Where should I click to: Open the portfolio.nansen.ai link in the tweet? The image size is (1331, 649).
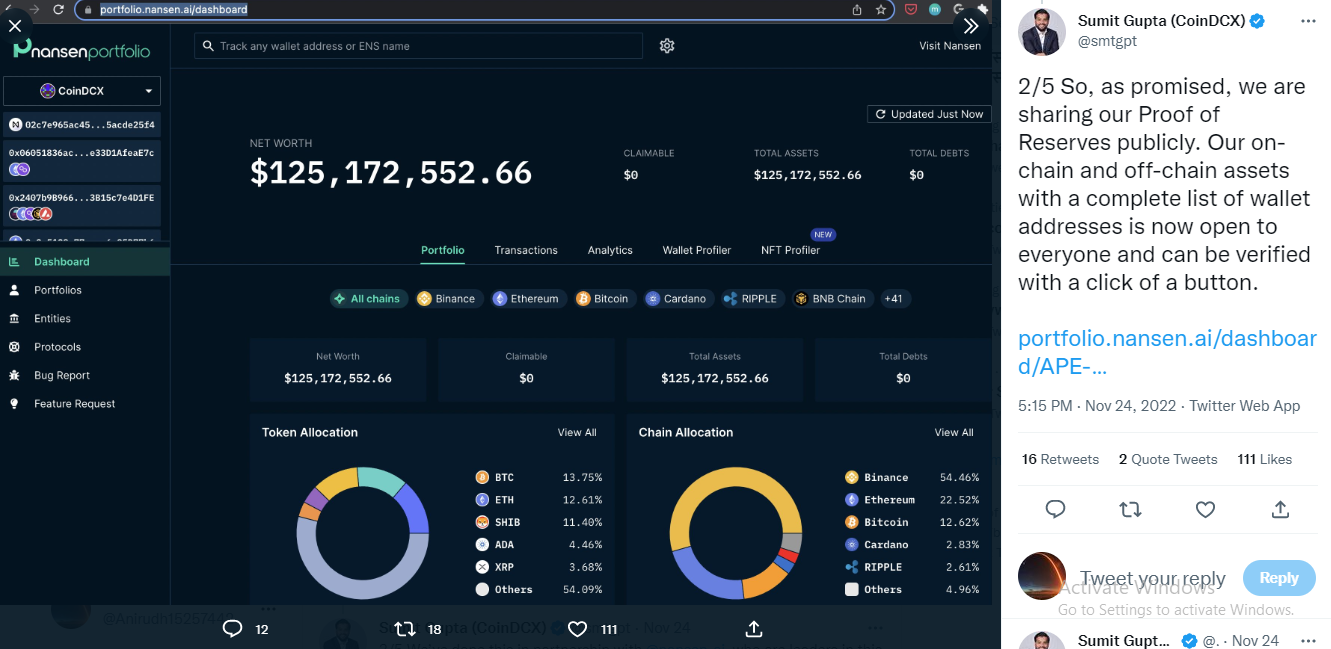pos(1167,352)
